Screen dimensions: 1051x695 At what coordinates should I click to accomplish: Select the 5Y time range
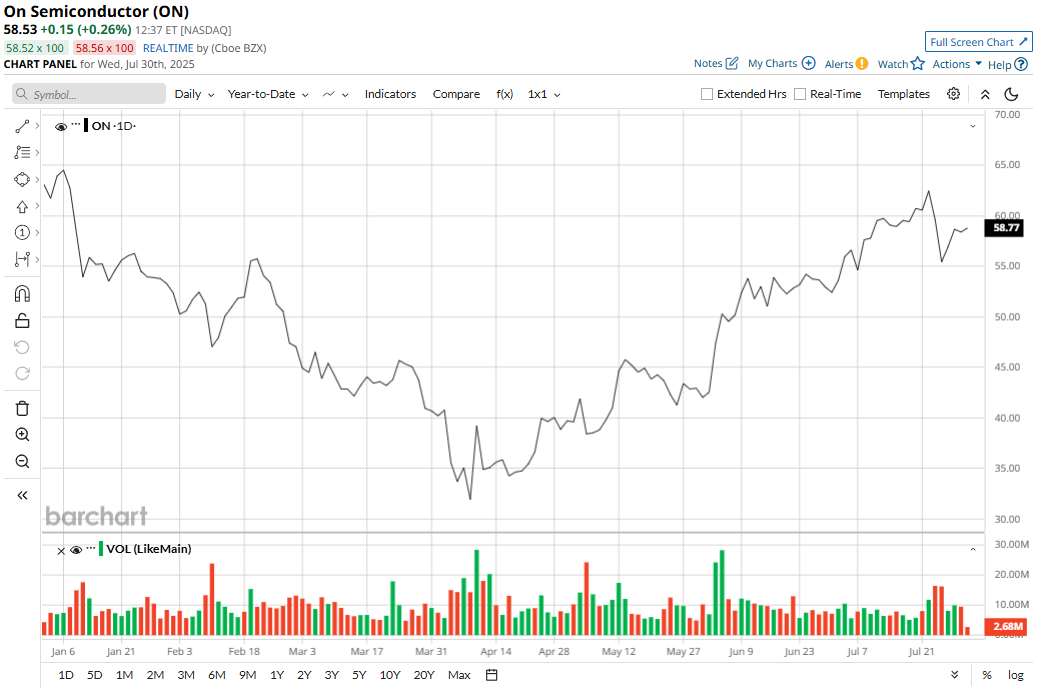359,675
